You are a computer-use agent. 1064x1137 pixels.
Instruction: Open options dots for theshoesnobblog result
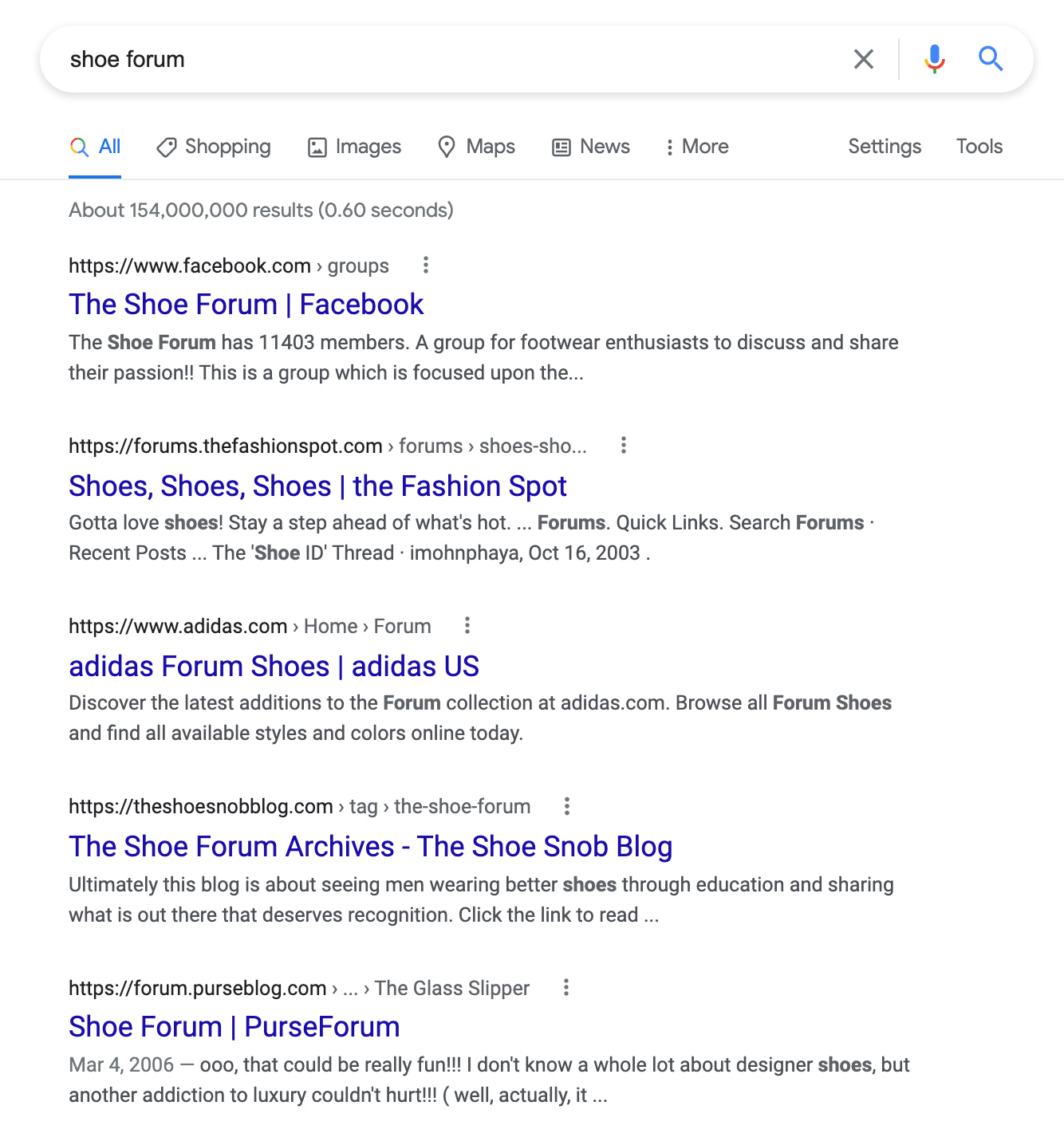click(x=567, y=806)
